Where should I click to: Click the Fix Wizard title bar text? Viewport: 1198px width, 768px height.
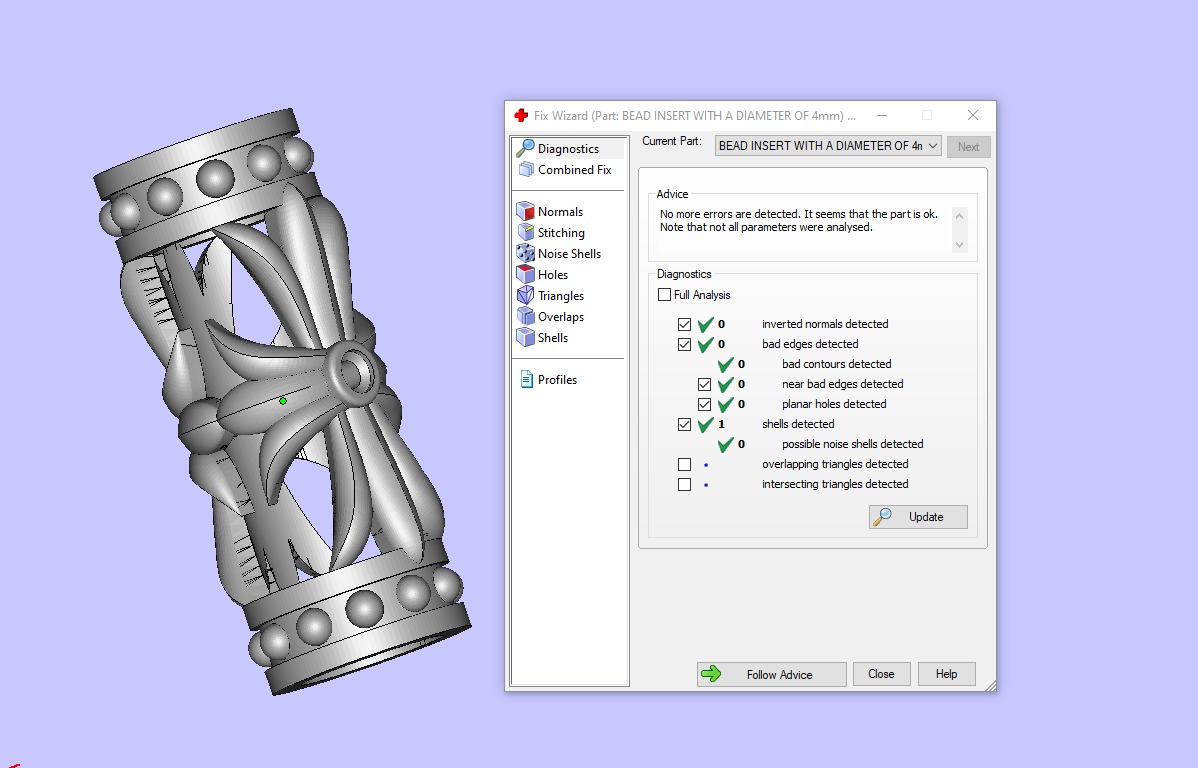tap(695, 115)
